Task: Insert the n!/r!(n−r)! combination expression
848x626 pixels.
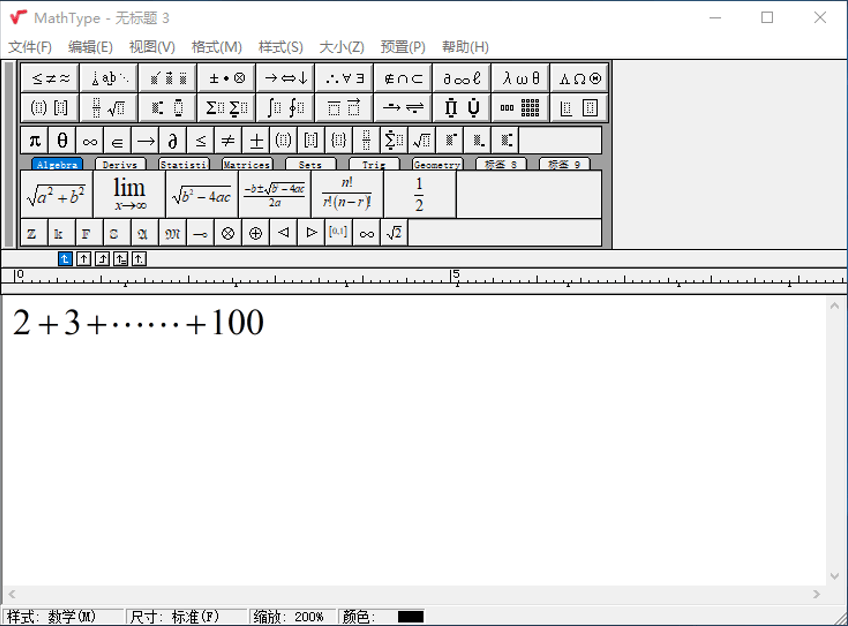Action: coord(347,195)
